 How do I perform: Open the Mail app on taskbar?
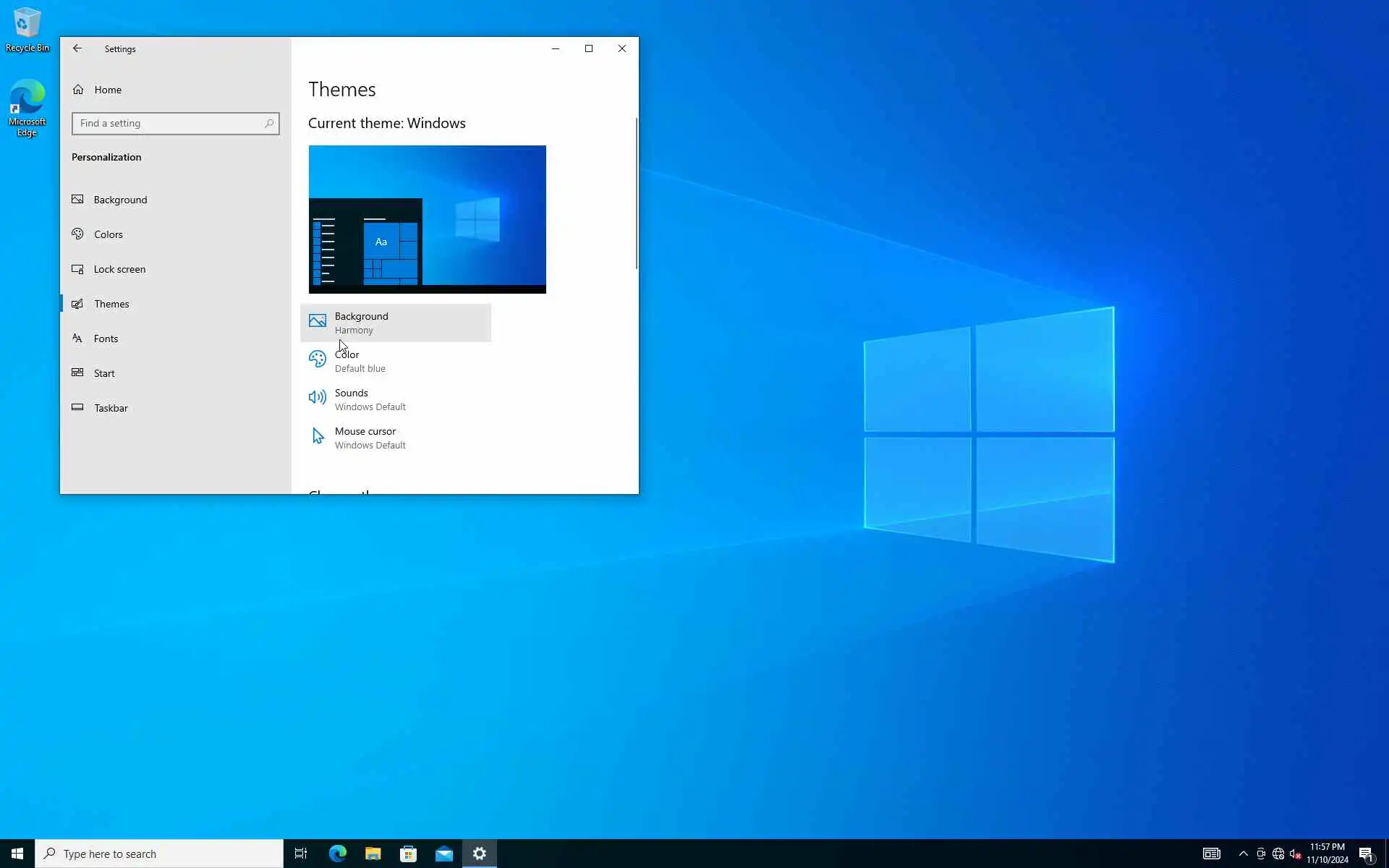click(x=443, y=854)
